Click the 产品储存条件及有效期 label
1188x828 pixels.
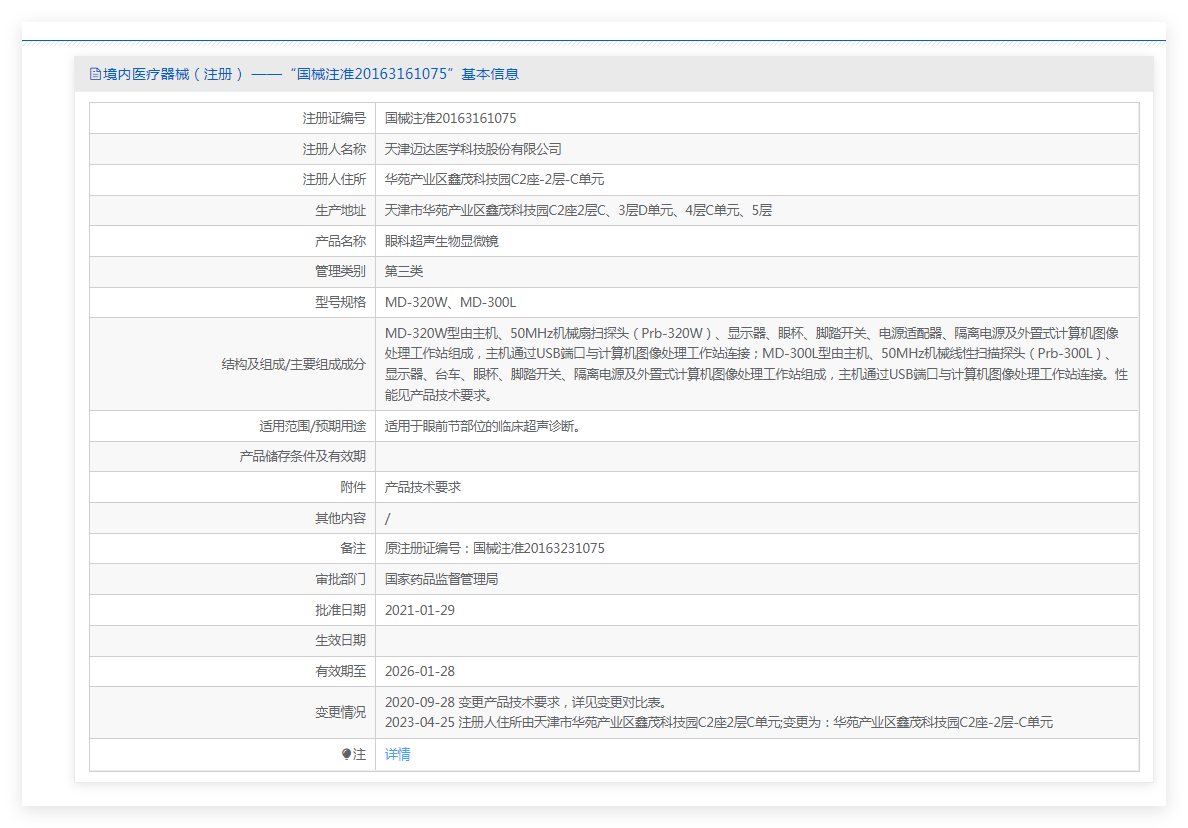point(302,457)
